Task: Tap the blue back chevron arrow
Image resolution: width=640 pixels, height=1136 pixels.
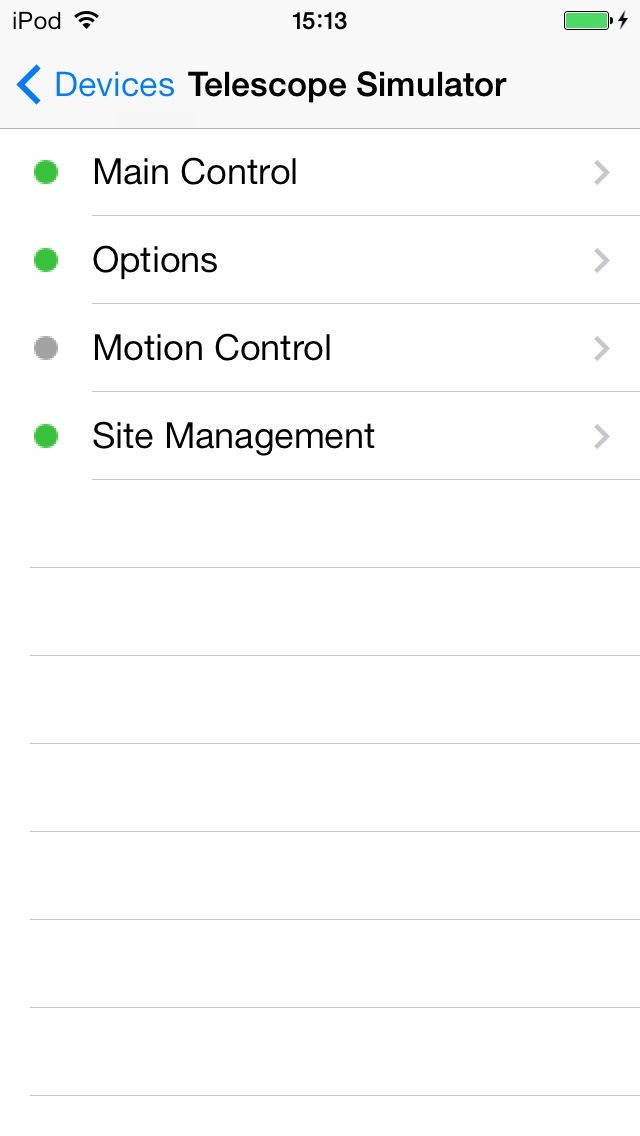Action: click(29, 85)
